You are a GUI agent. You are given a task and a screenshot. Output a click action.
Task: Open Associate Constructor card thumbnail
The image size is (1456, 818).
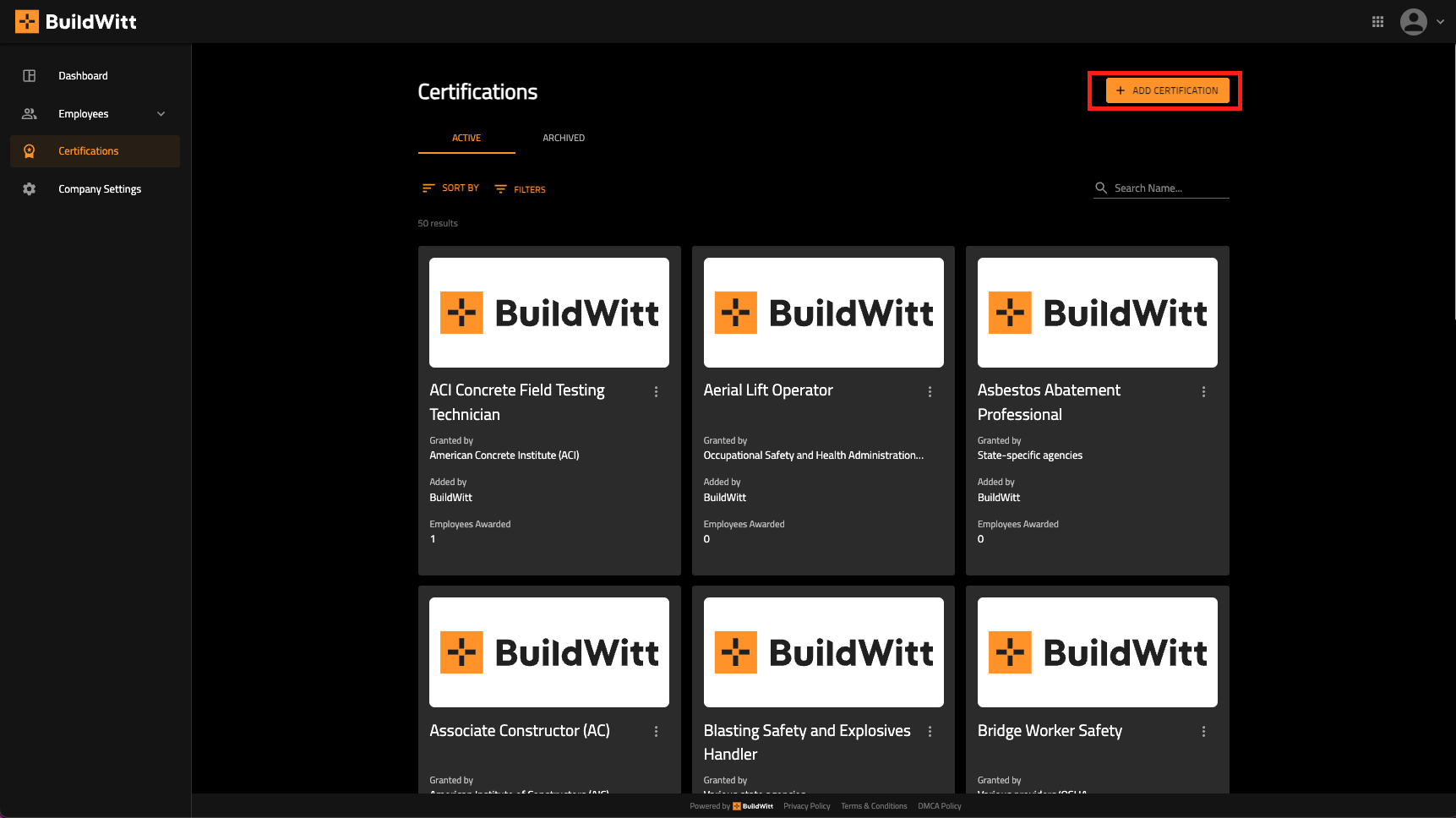point(549,652)
